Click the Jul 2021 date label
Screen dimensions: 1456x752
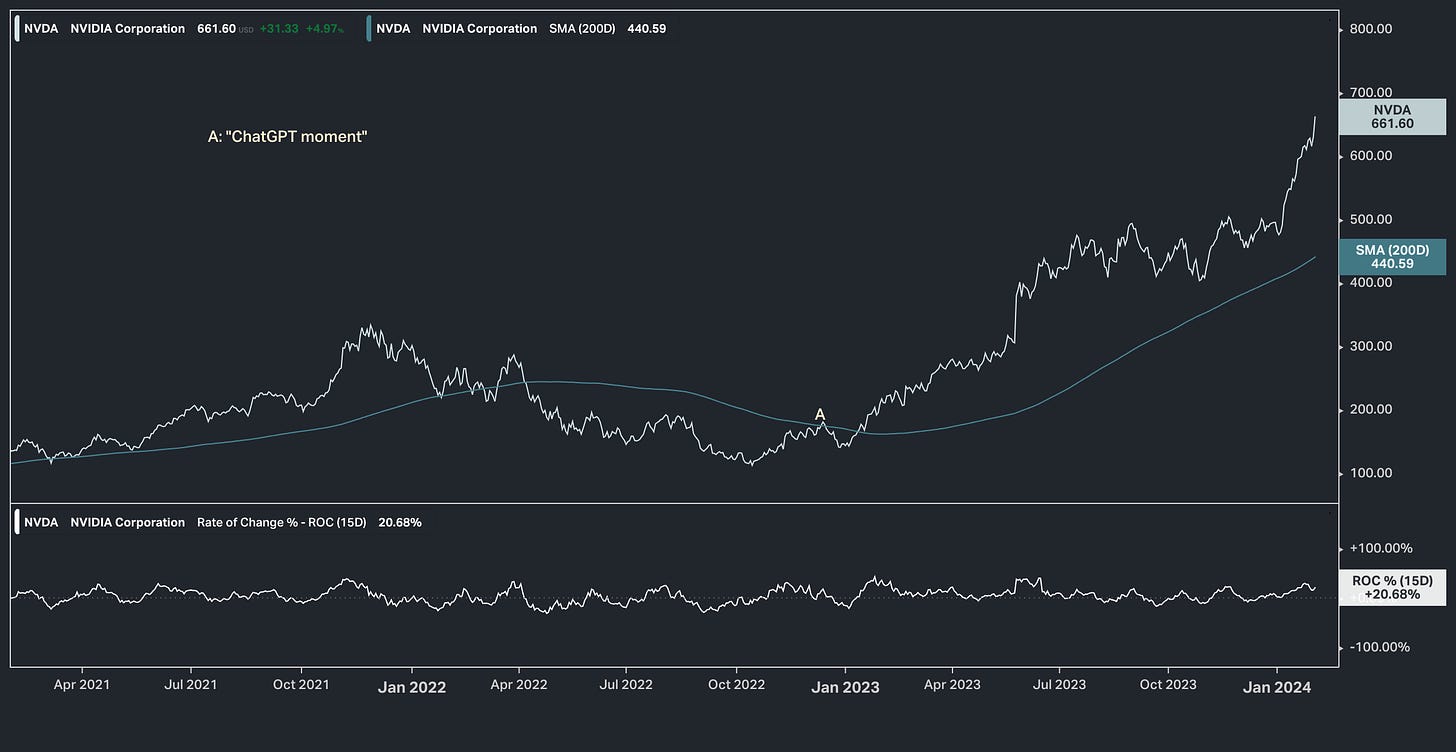coord(191,685)
